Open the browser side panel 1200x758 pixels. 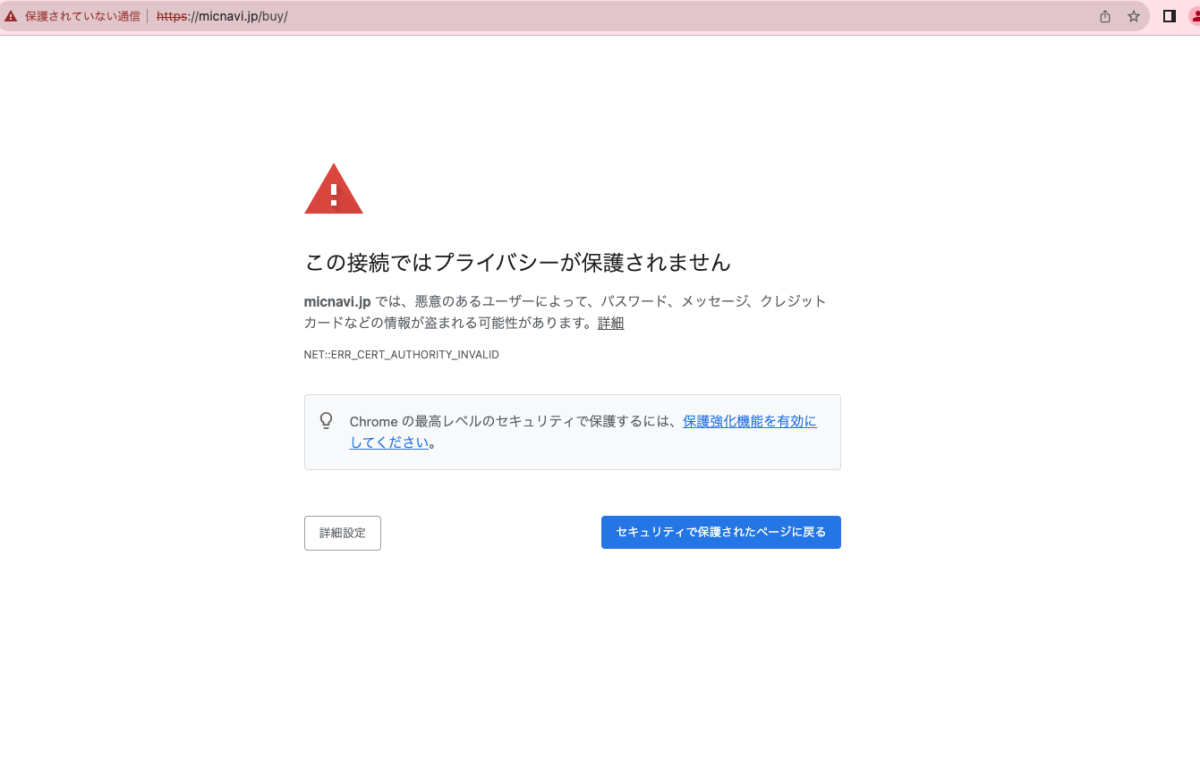tap(1169, 17)
